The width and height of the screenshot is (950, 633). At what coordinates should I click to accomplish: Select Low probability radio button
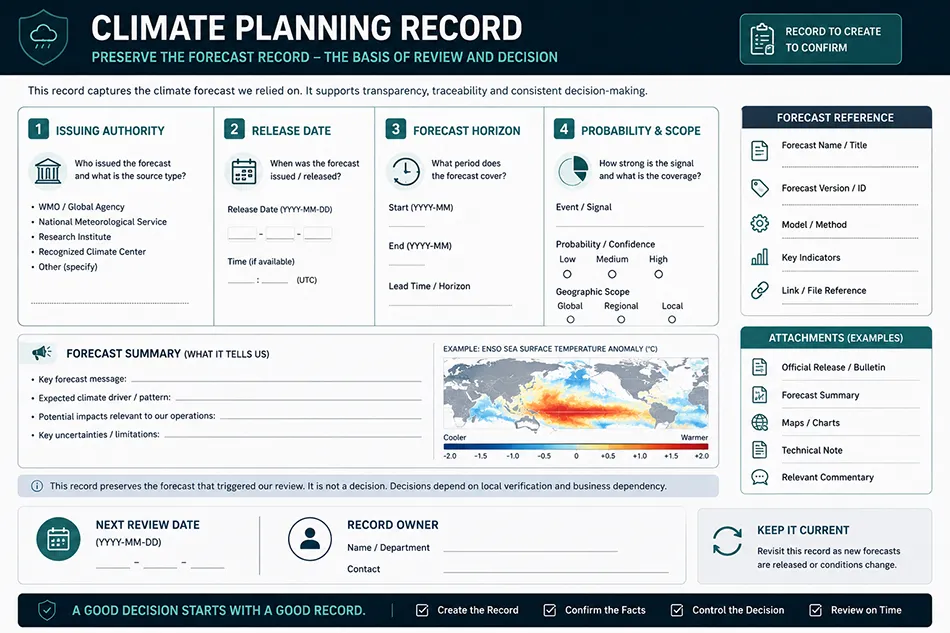567,274
